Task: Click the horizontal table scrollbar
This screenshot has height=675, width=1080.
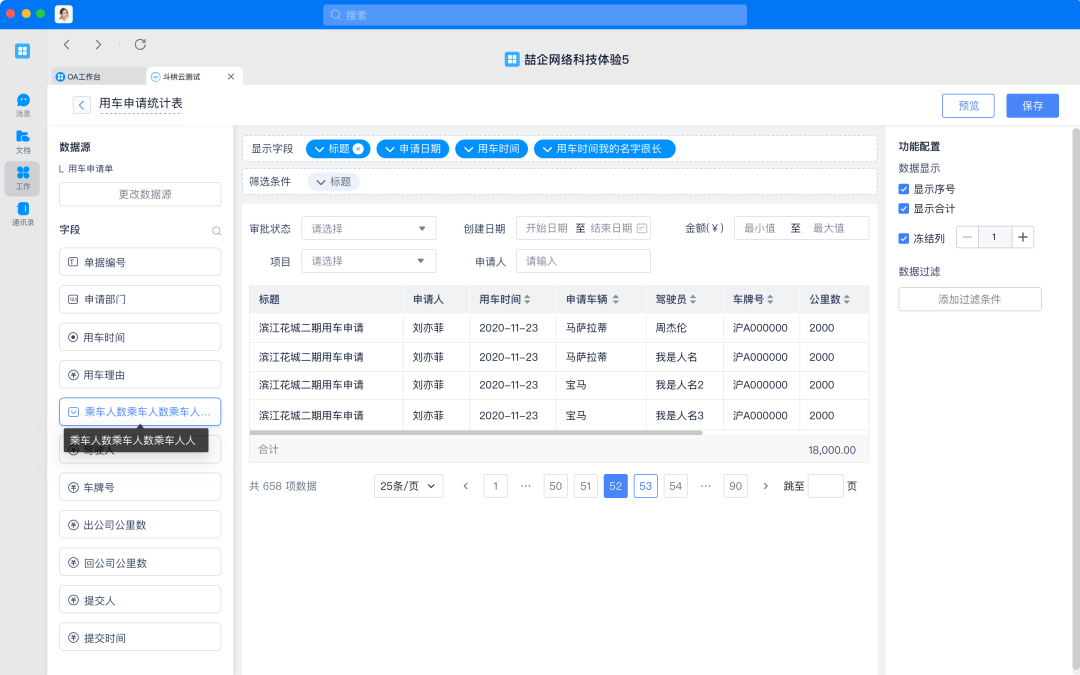Action: (476, 433)
